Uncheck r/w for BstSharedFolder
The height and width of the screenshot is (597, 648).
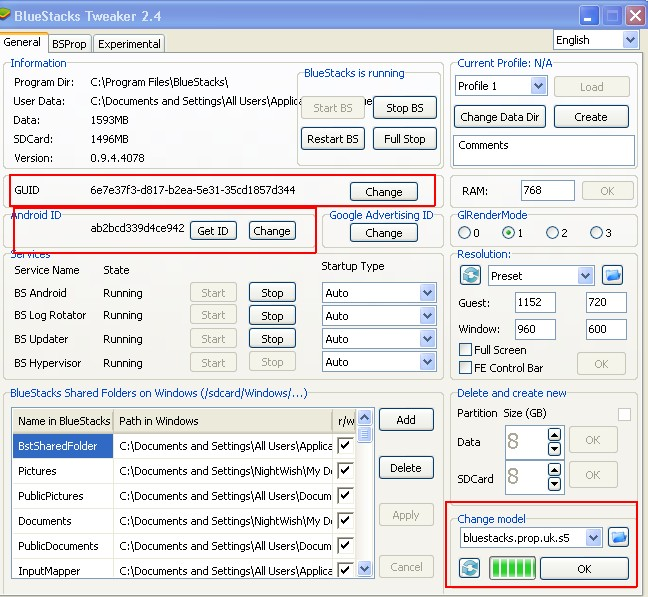coord(345,446)
